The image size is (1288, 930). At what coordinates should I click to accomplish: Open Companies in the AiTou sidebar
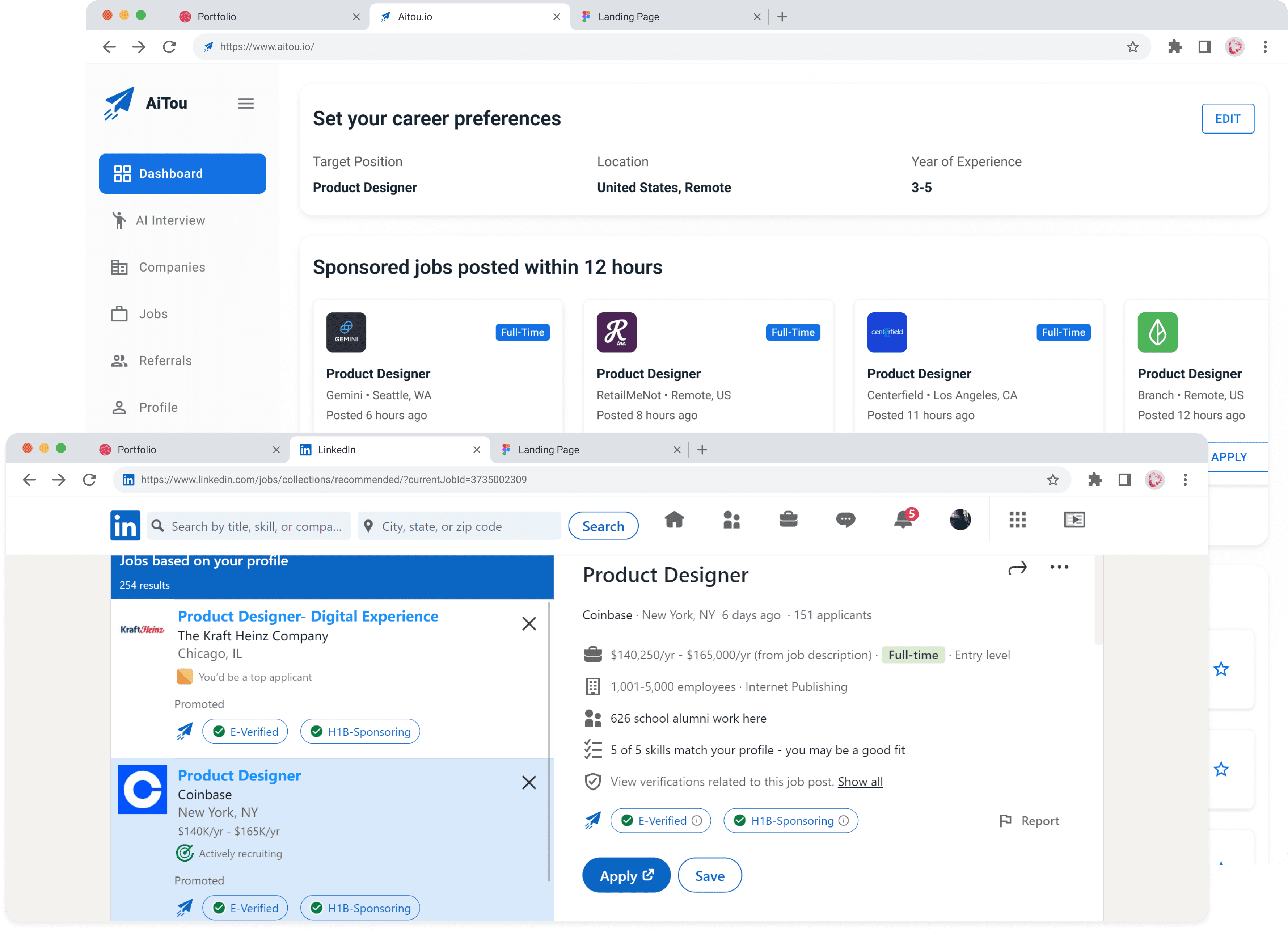[159, 267]
